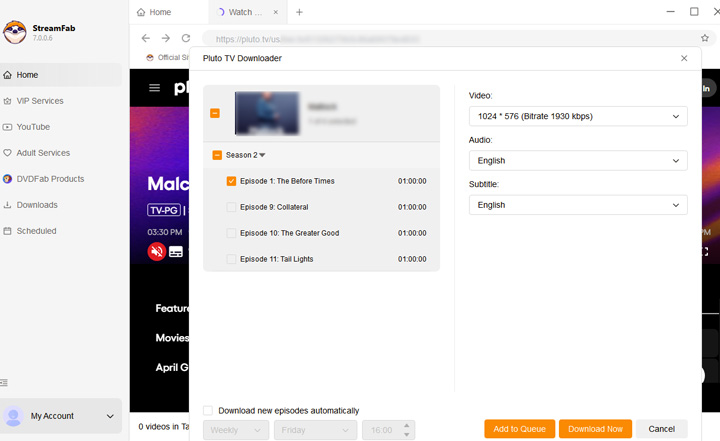Open Home in the sidebar
This screenshot has height=441, width=720.
61,75
